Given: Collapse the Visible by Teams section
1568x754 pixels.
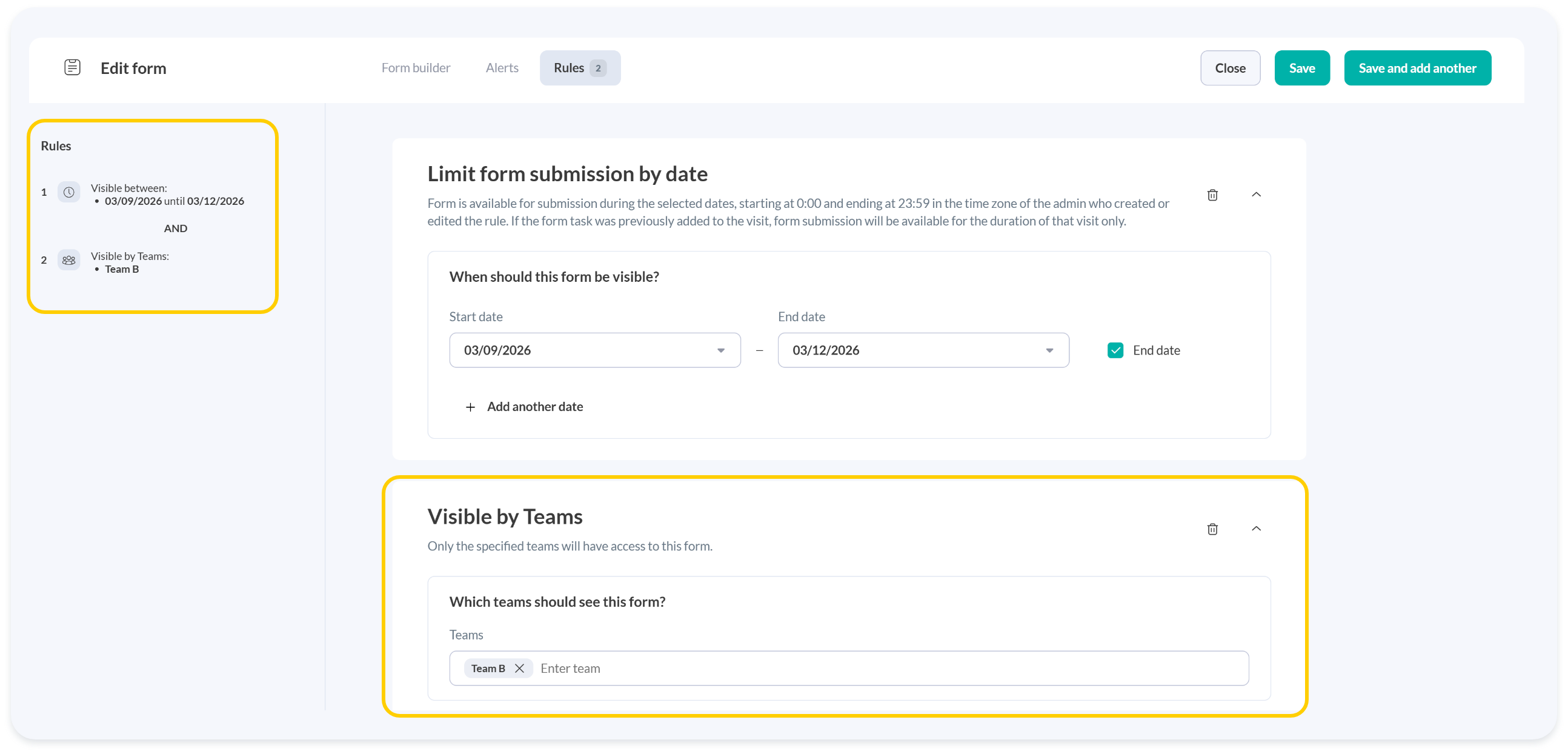Looking at the screenshot, I should pos(1256,528).
